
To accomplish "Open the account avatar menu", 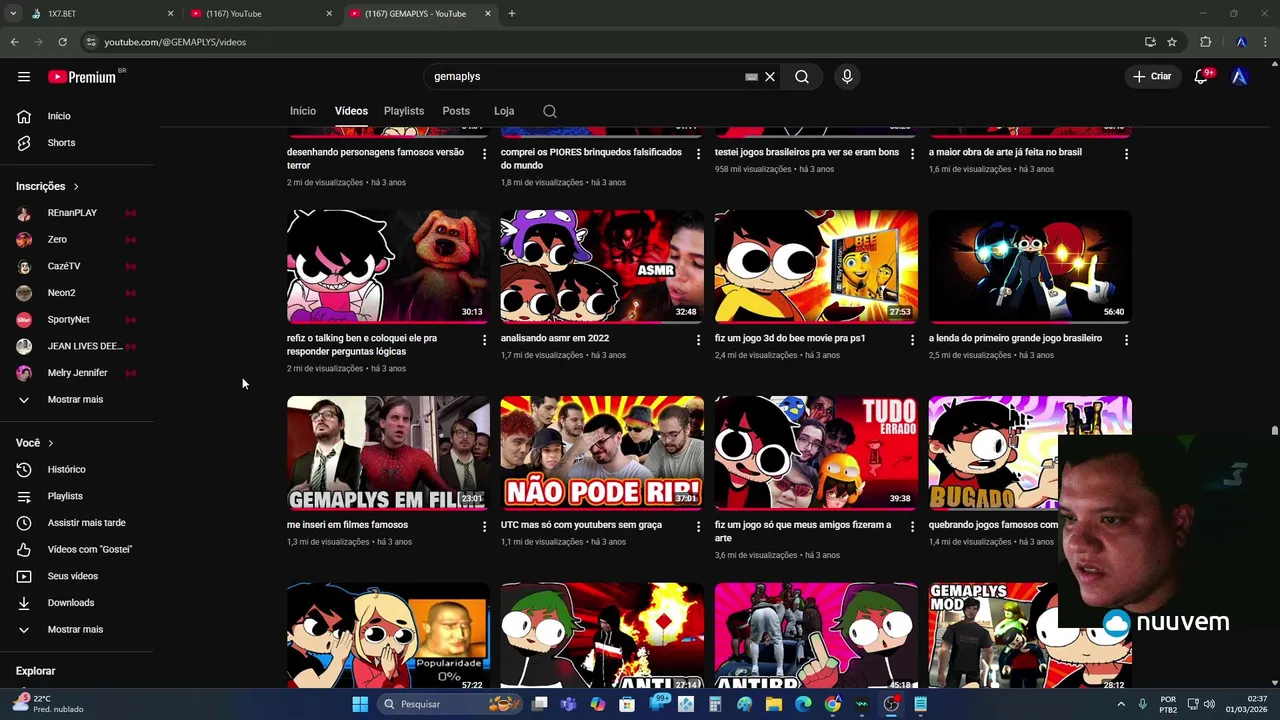I will tap(1240, 76).
